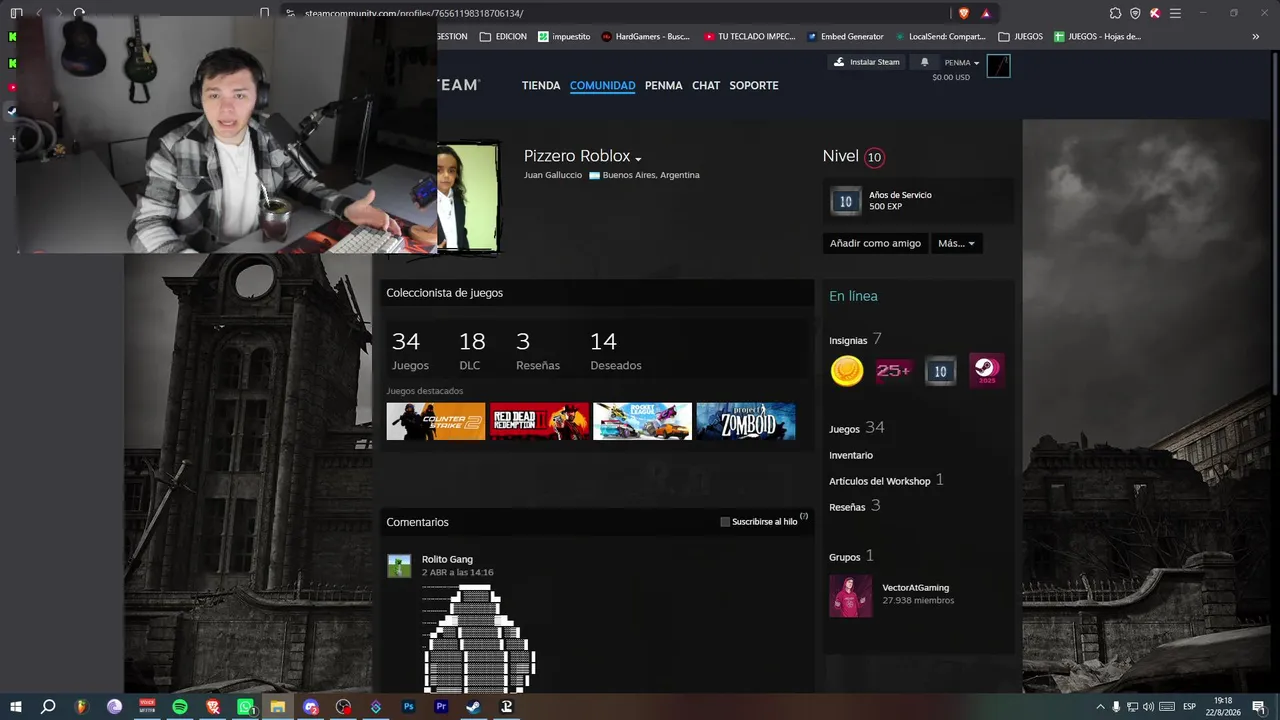Click the Brave Shields lion icon
1280x720 pixels.
[963, 13]
